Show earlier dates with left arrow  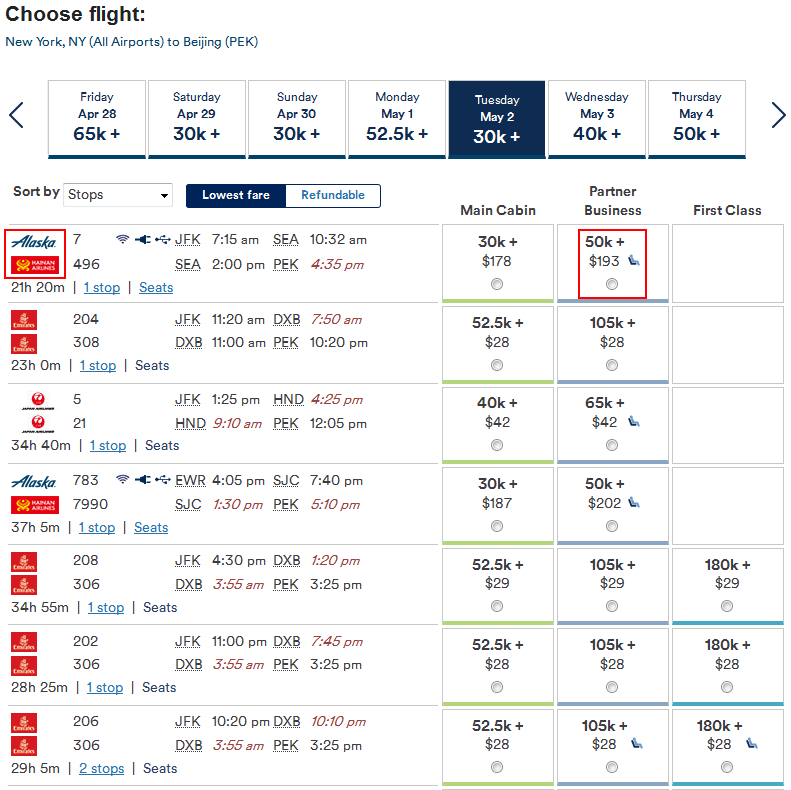[17, 115]
